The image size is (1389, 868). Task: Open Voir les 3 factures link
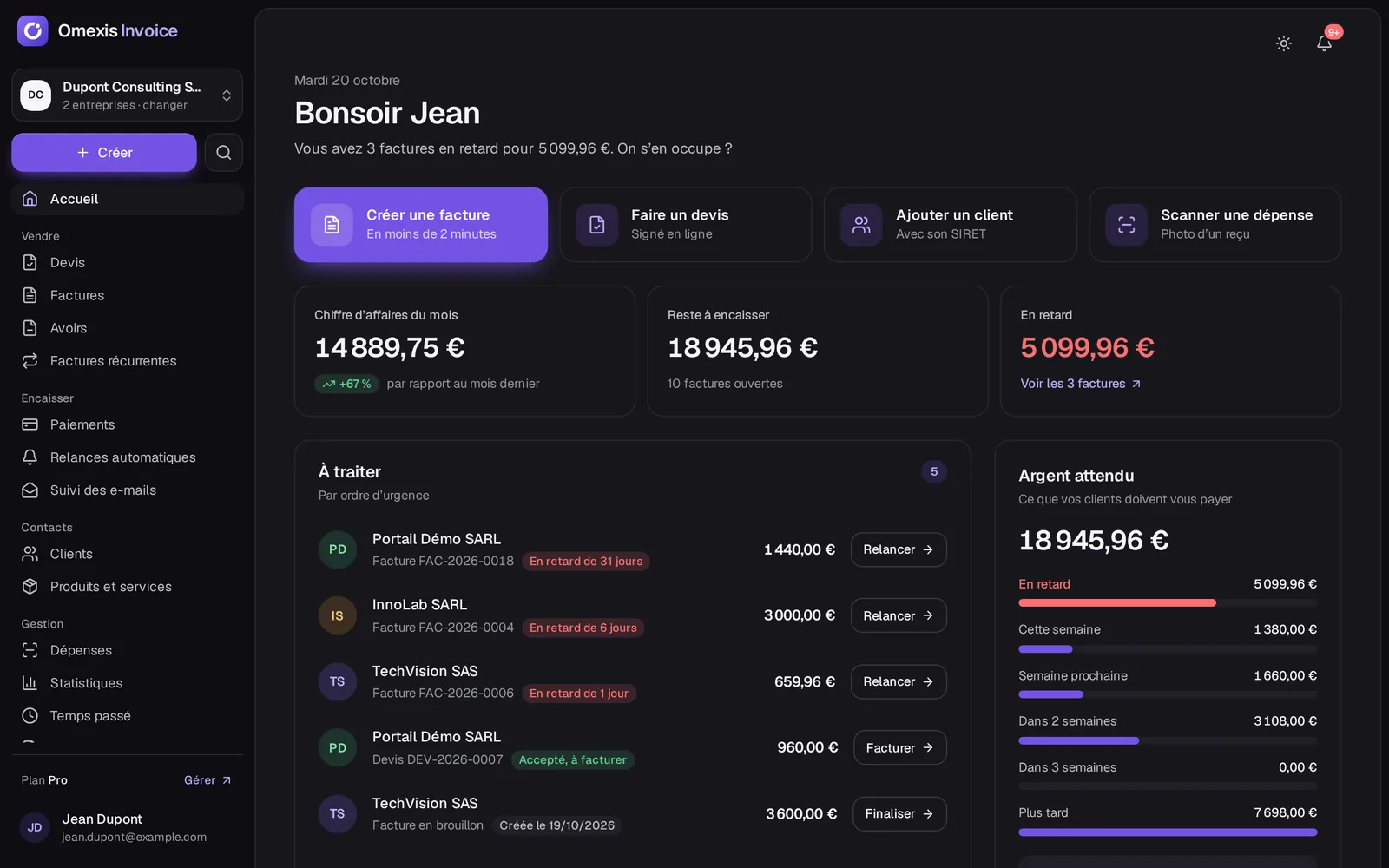tap(1081, 384)
